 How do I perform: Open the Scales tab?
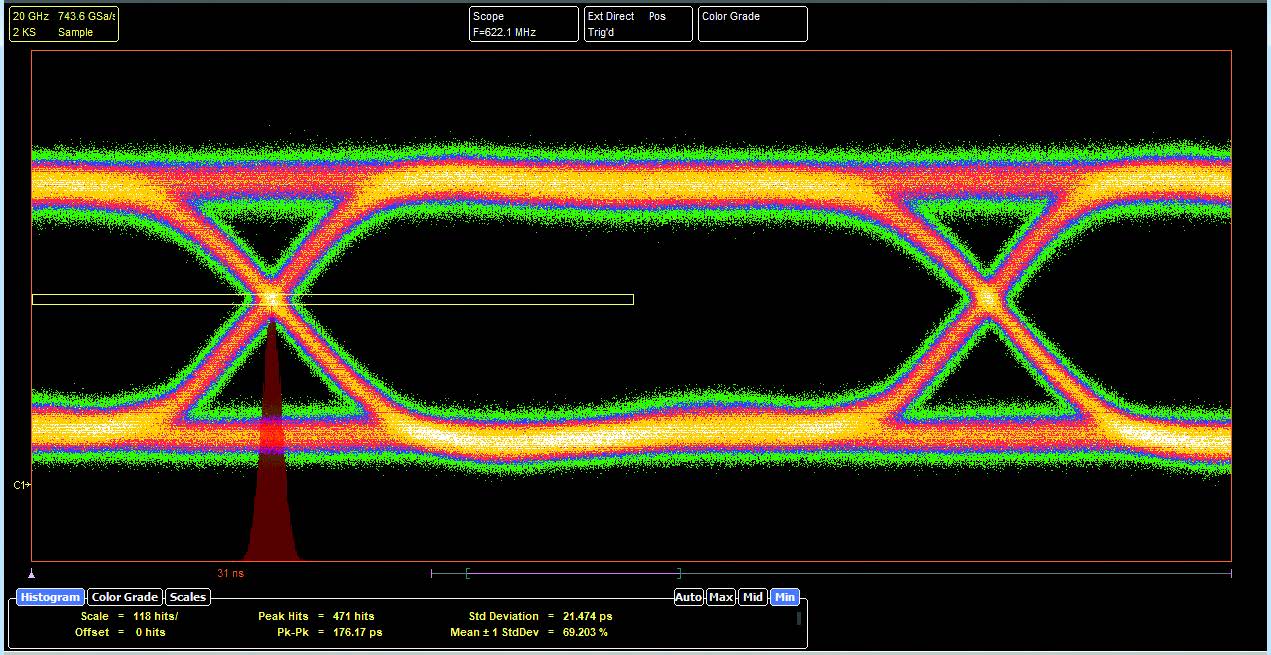[x=188, y=597]
